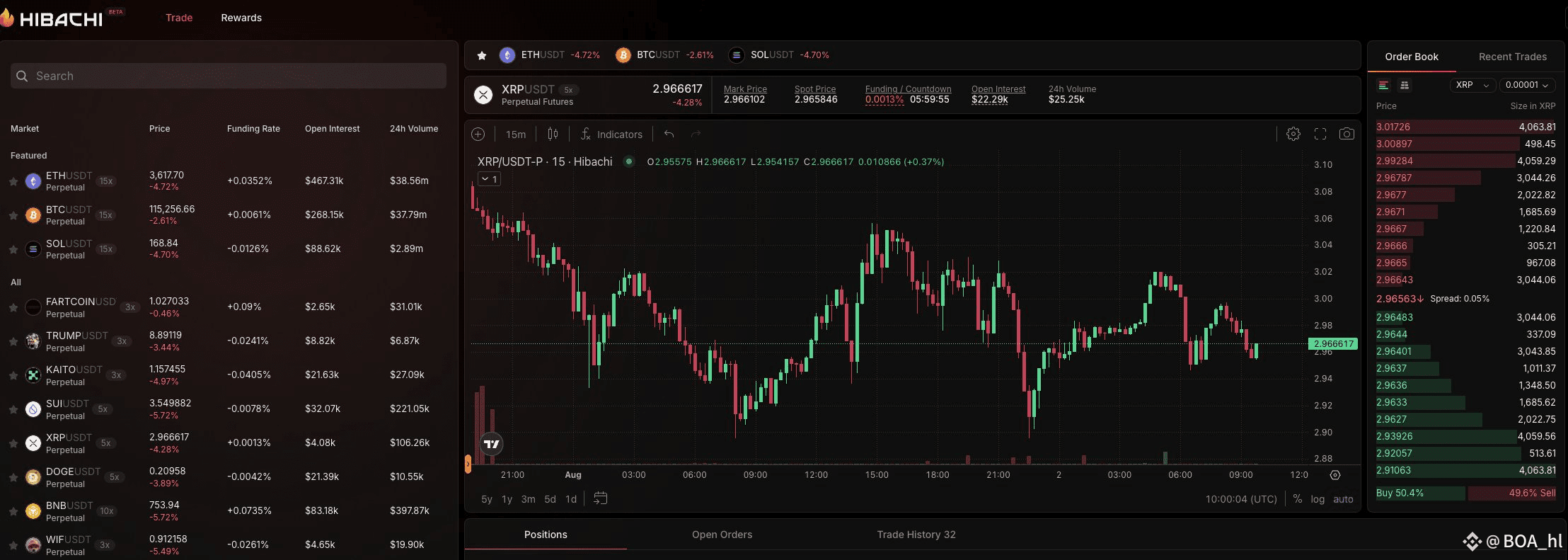Take a chart snapshot with camera icon
Image resolution: width=1568 pixels, height=560 pixels.
point(1347,134)
